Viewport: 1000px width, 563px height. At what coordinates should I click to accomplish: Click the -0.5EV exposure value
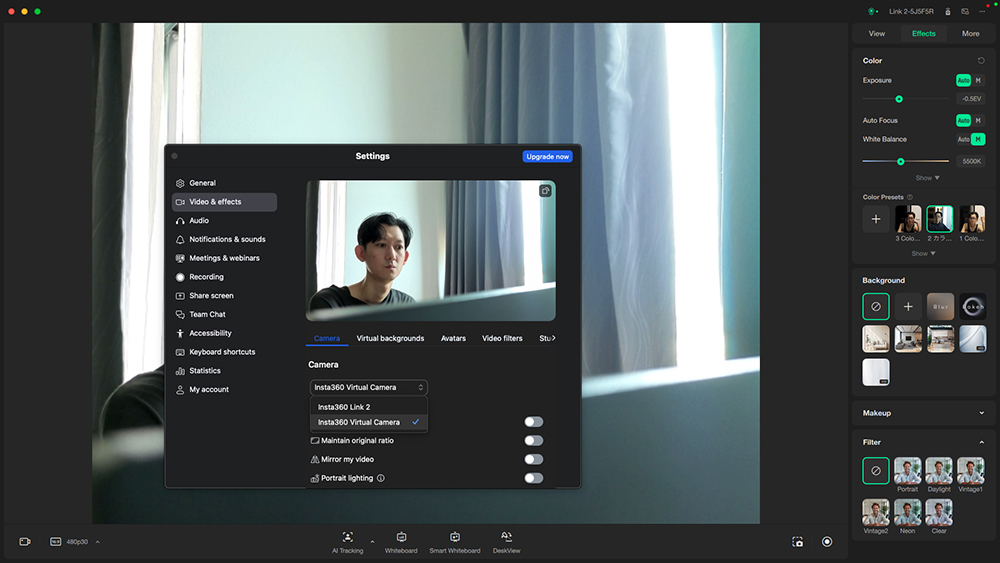971,99
